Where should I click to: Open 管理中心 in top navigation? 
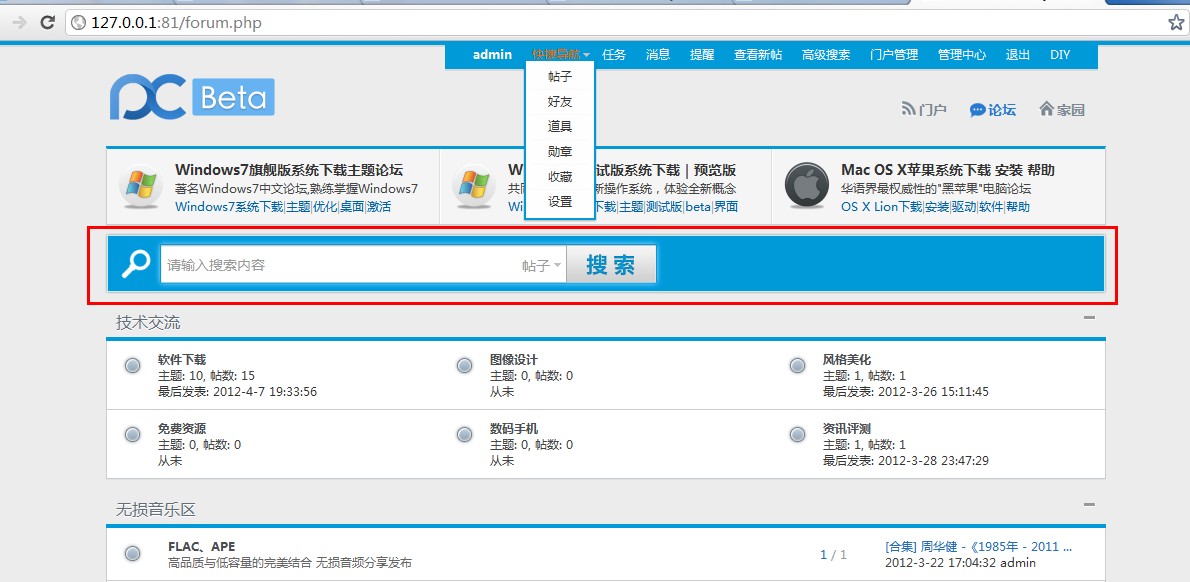point(962,55)
